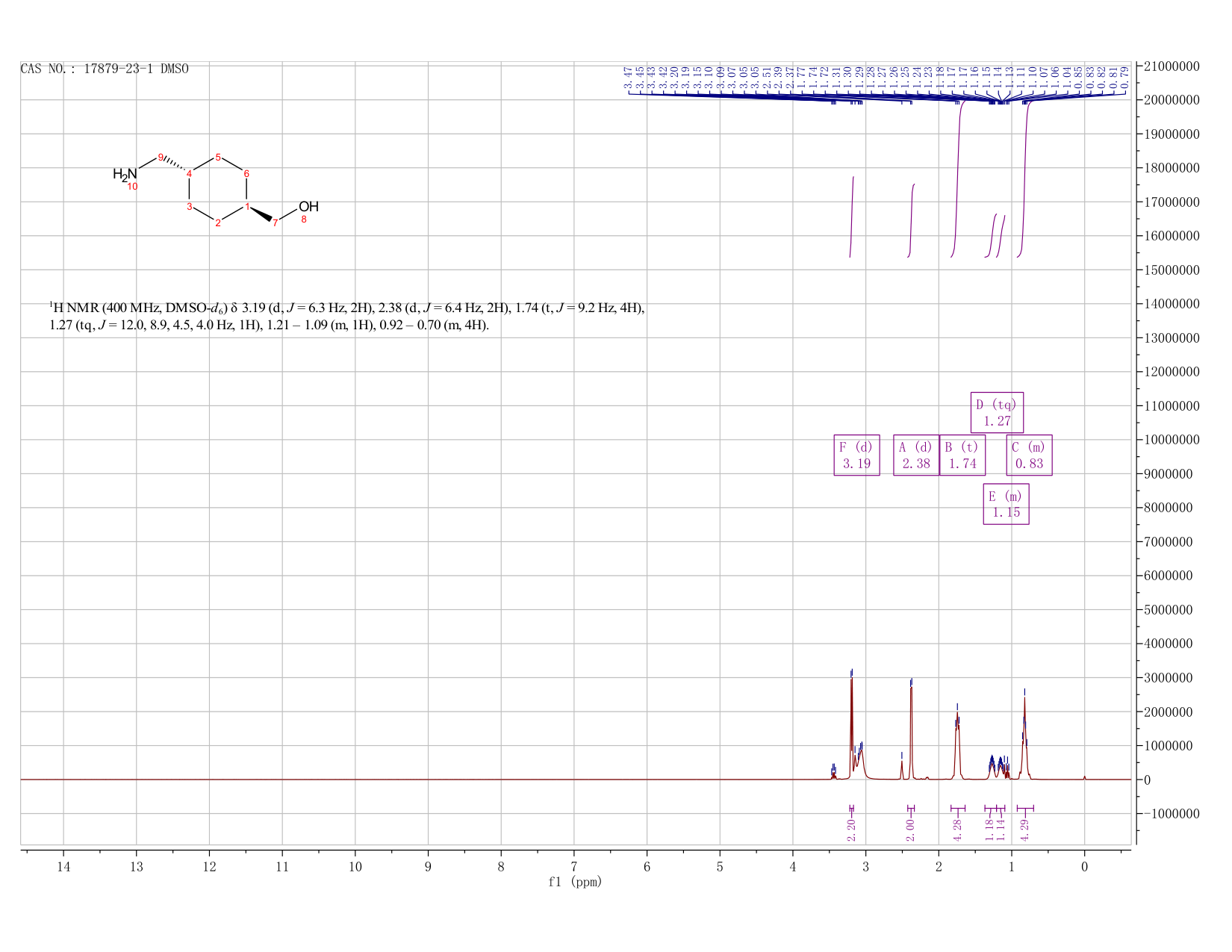Select the A (d) 2.38 multiplet label

(916, 455)
